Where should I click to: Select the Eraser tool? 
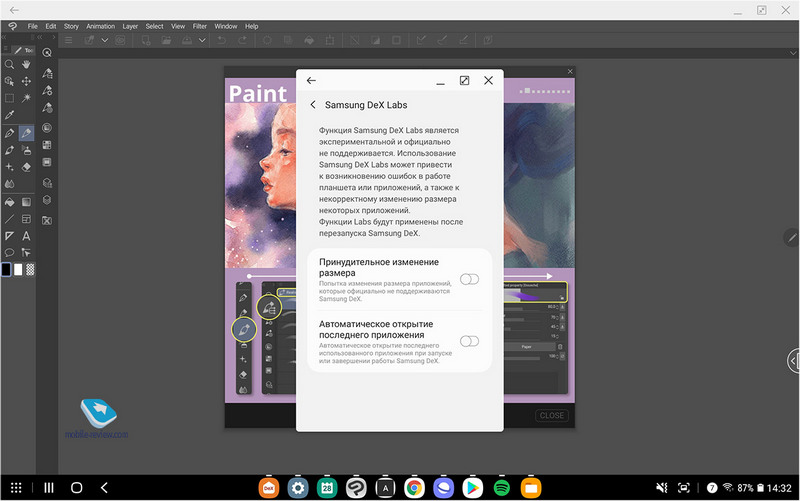[26, 167]
